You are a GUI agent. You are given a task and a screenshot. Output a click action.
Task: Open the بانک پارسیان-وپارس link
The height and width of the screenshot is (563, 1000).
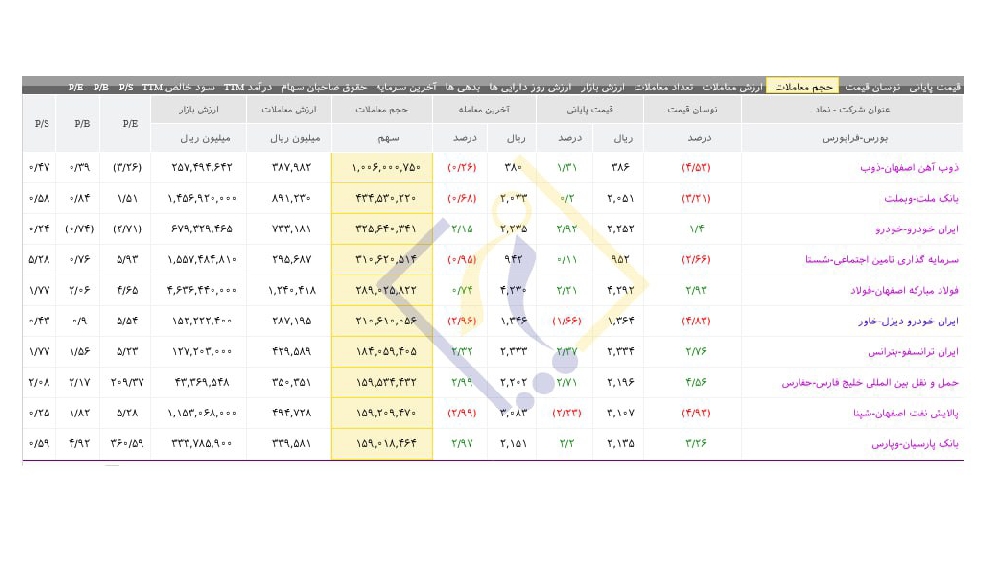915,444
